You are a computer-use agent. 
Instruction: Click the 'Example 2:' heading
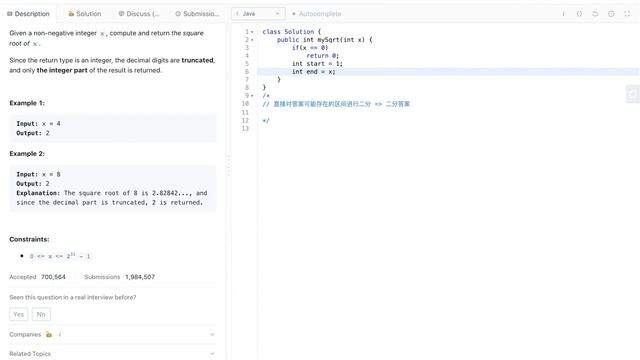click(27, 153)
